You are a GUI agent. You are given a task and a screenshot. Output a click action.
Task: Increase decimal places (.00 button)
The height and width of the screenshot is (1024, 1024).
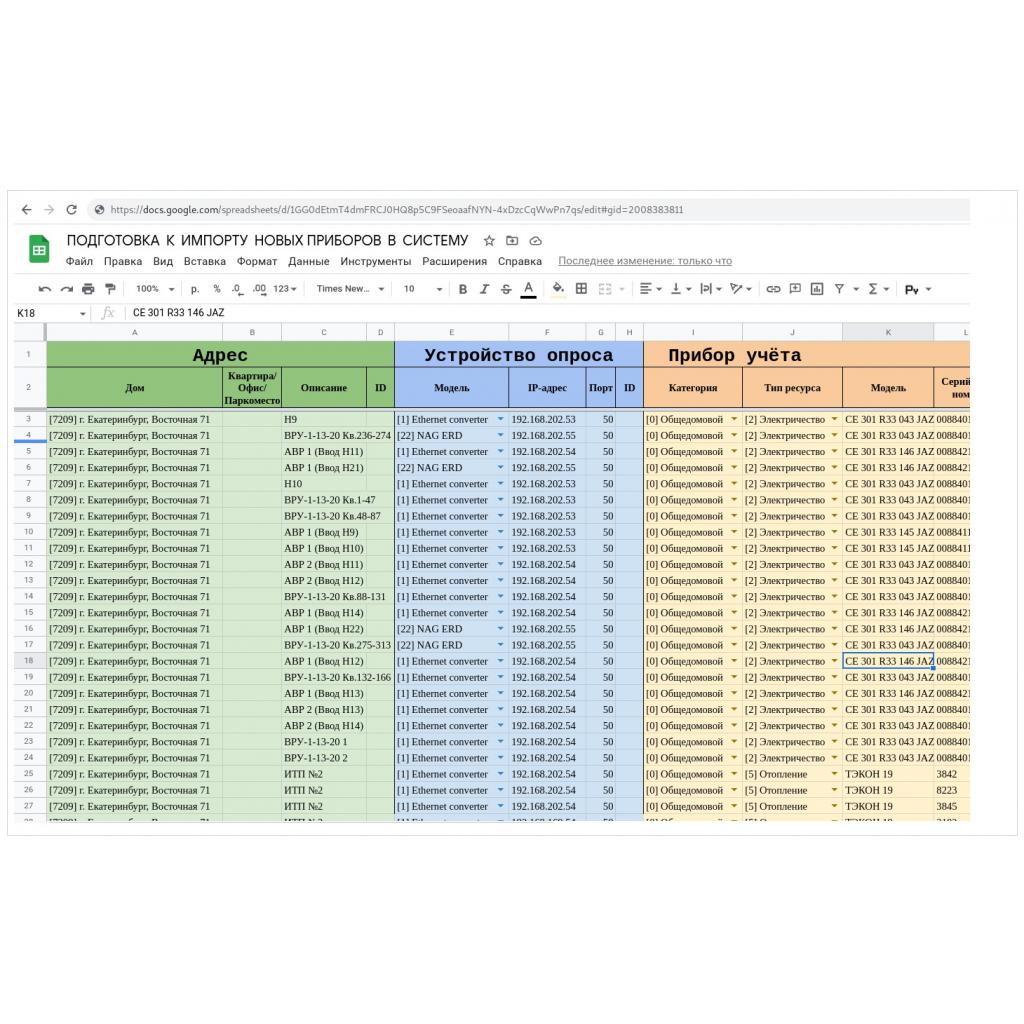click(259, 289)
